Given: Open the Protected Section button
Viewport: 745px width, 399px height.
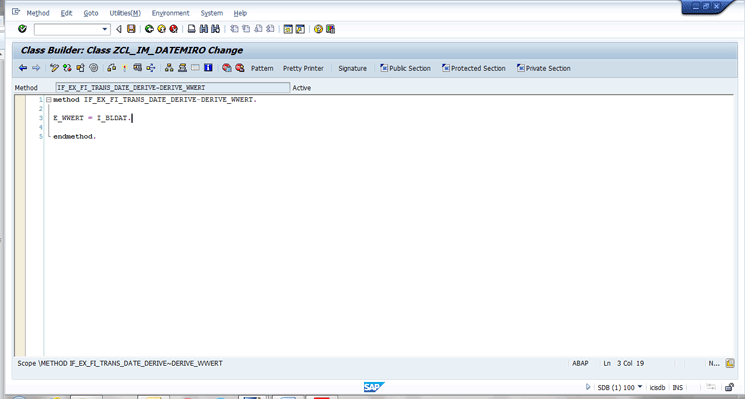Looking at the screenshot, I should 474,68.
